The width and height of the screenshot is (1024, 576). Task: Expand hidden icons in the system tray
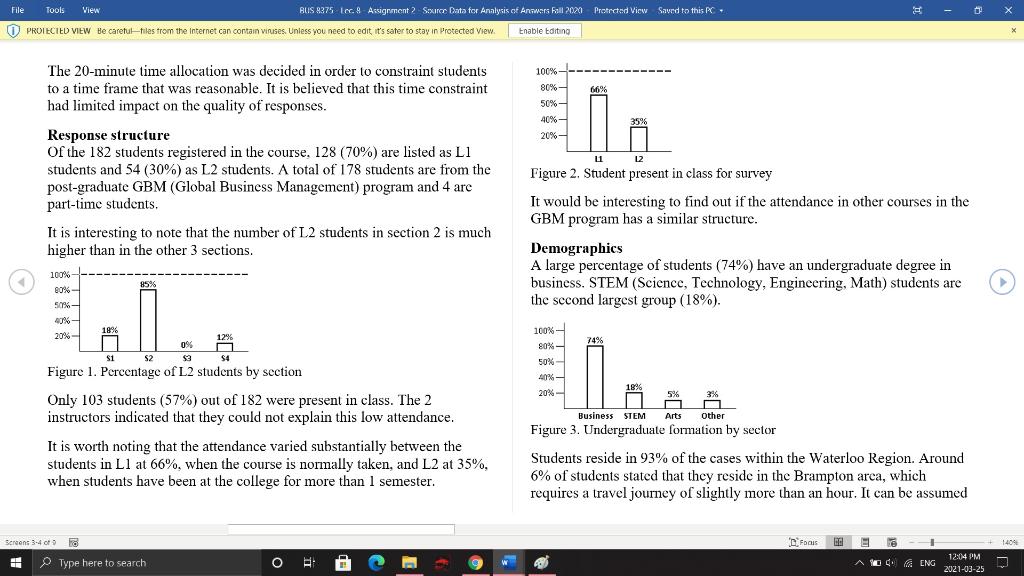coord(860,562)
